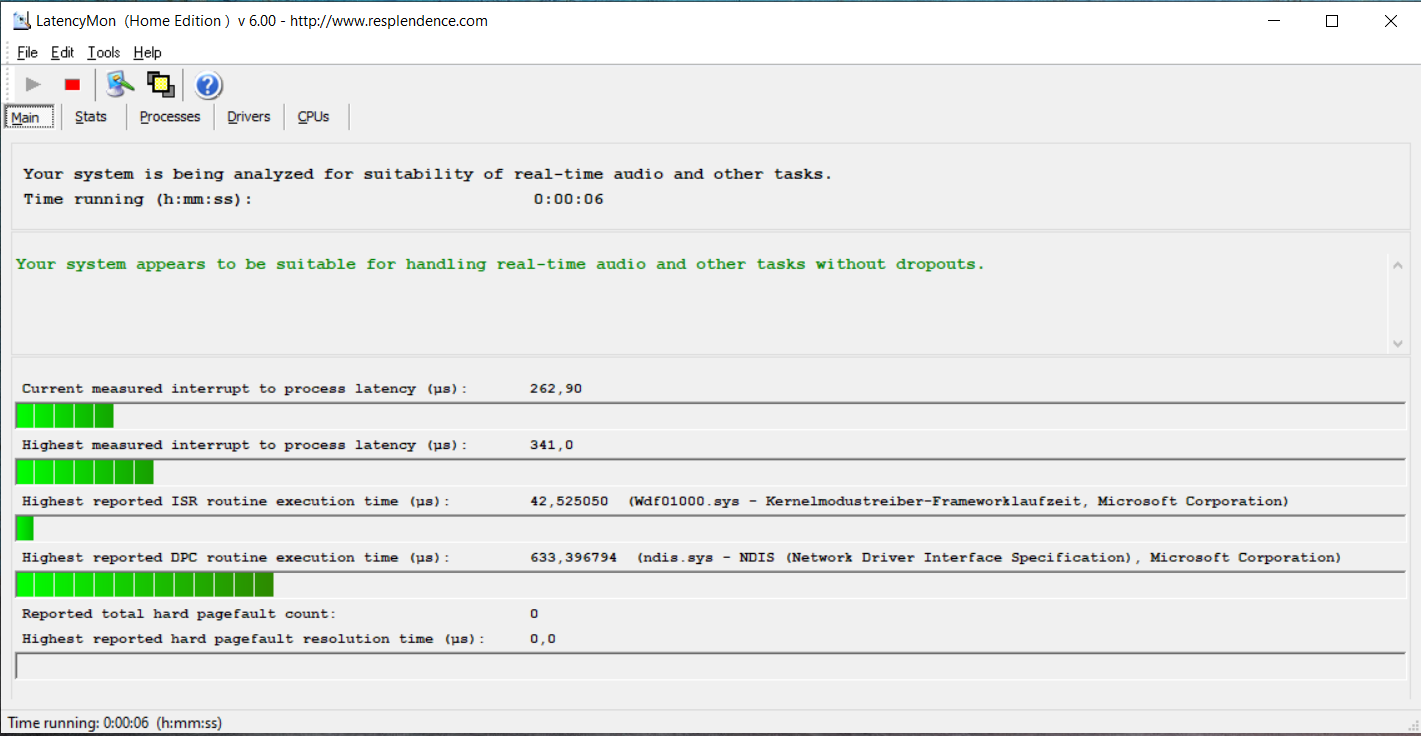1421x736 pixels.
Task: Click the highest DPC routine execution bar
Action: coord(145,585)
